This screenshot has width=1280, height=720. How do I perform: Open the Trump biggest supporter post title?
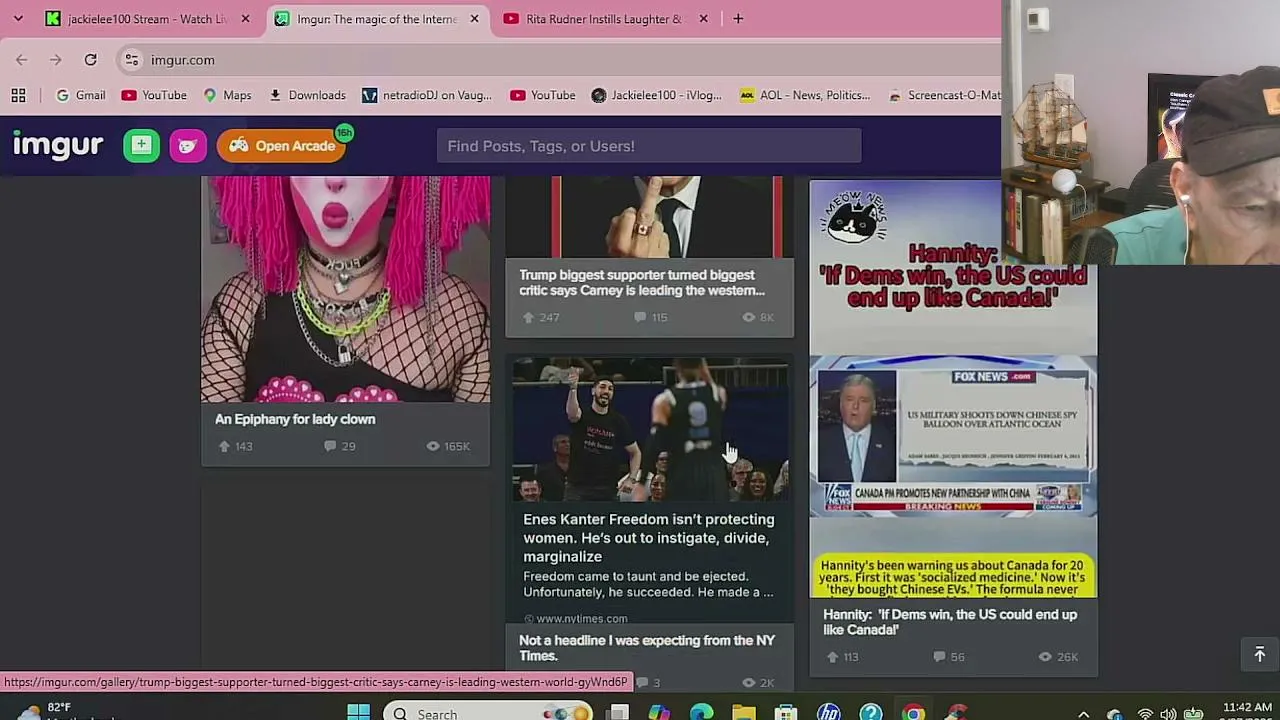[642, 283]
